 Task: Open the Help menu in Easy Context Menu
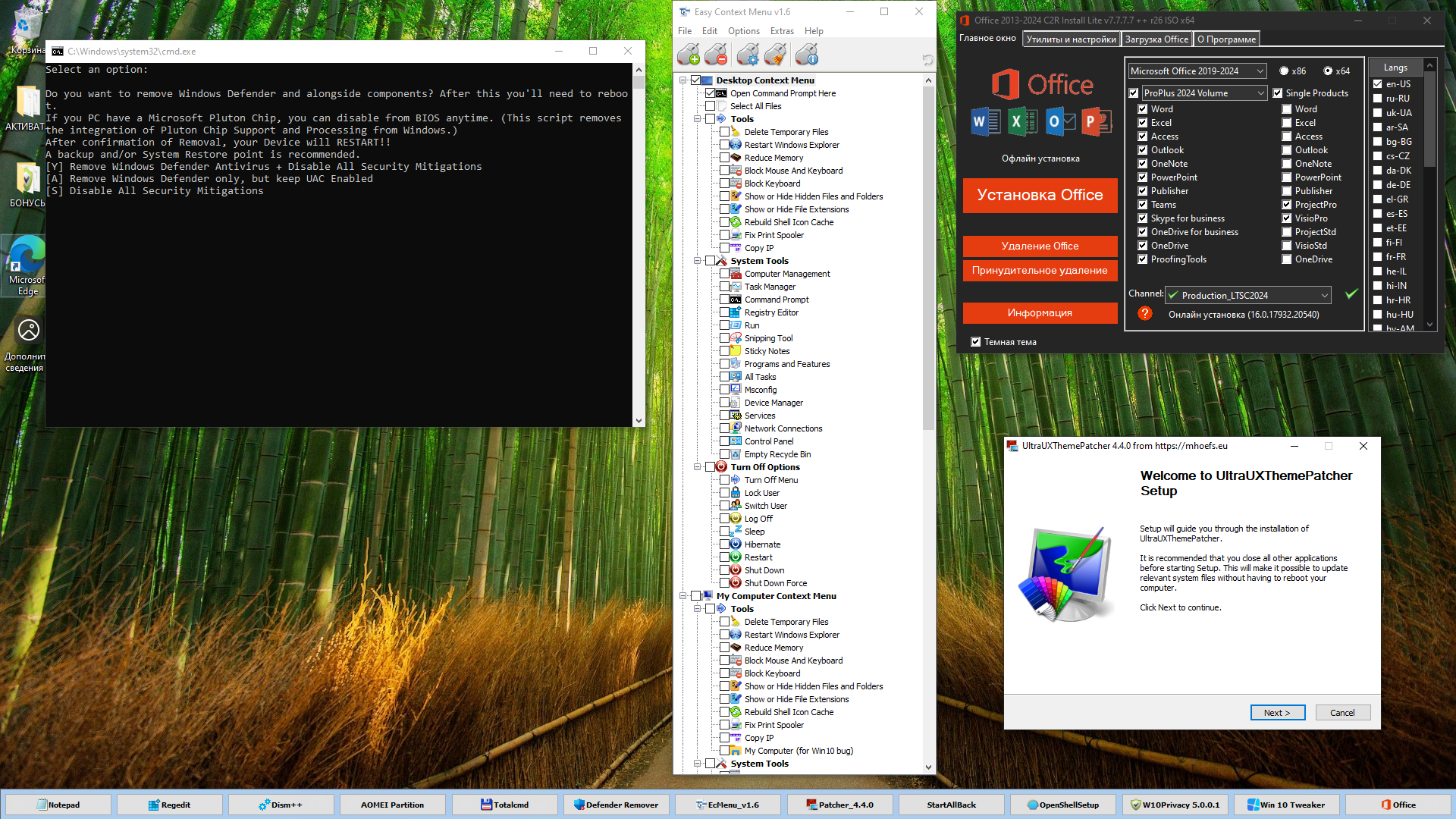pyautogui.click(x=814, y=31)
